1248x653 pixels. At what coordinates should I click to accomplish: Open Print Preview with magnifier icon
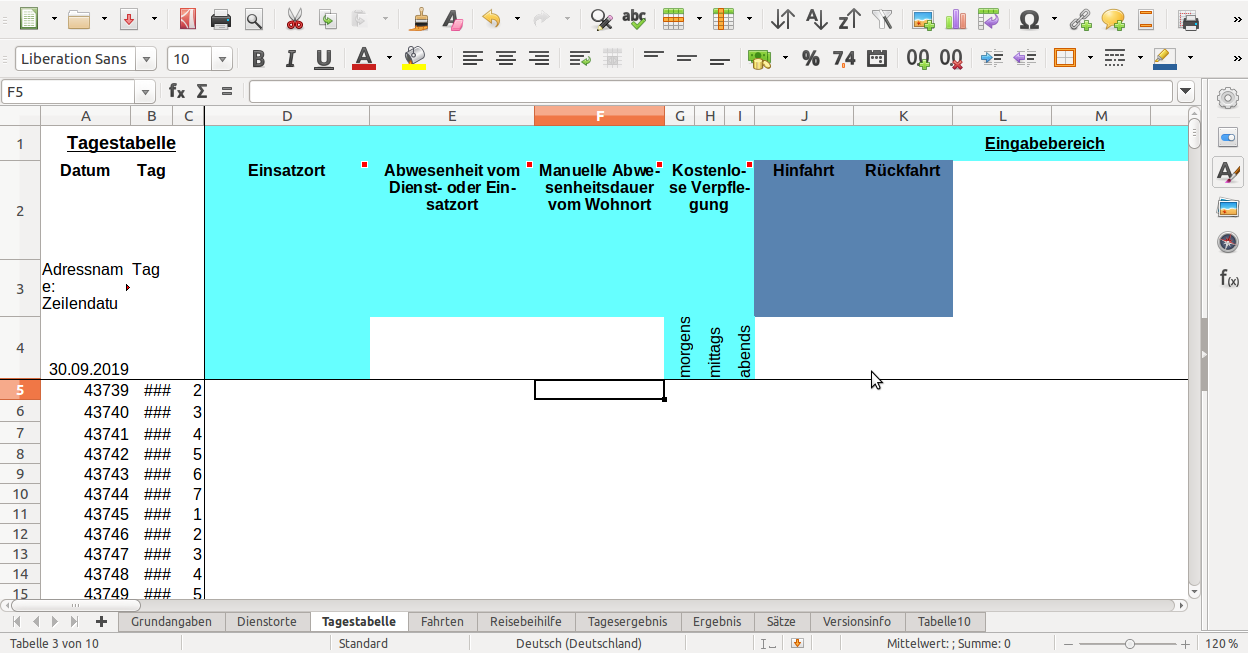254,19
